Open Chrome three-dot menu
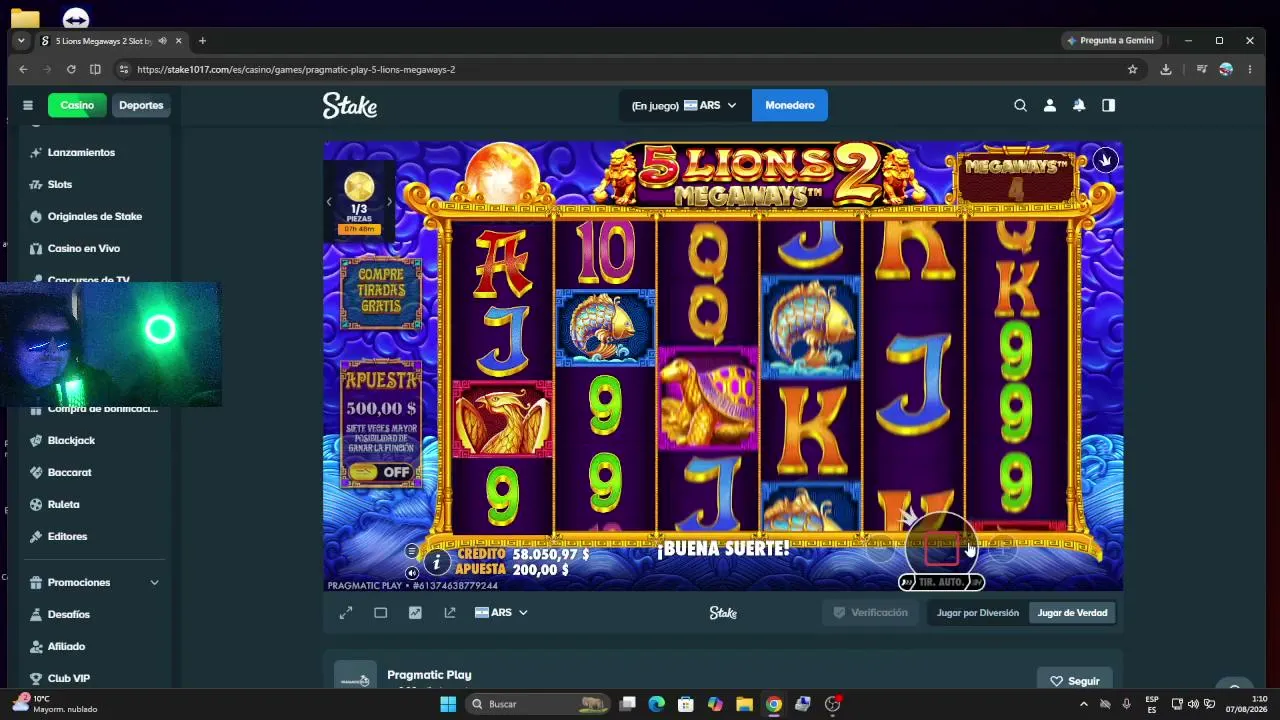The image size is (1280, 720). [x=1250, y=69]
